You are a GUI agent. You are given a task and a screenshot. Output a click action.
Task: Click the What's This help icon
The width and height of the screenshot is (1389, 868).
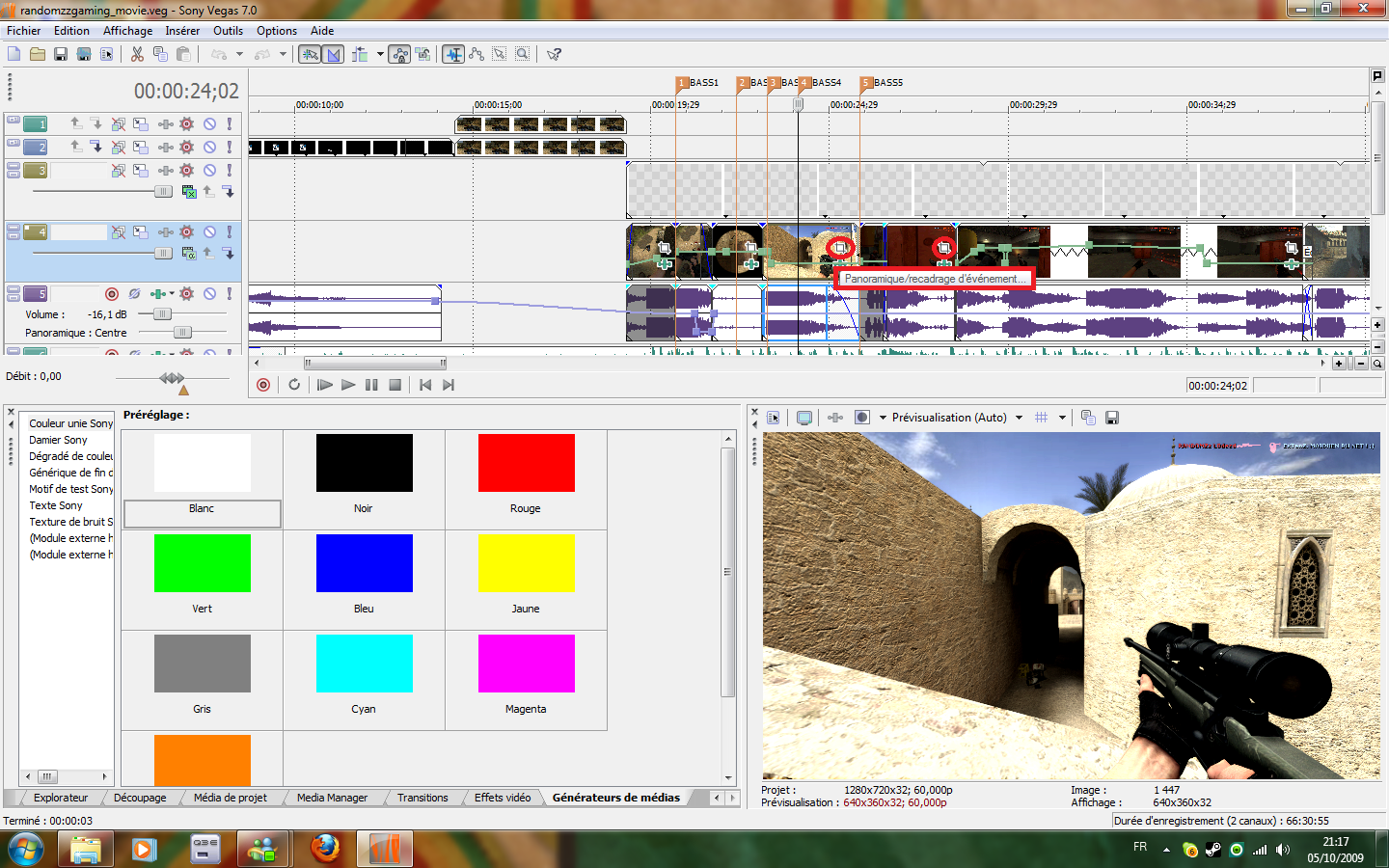pyautogui.click(x=554, y=54)
